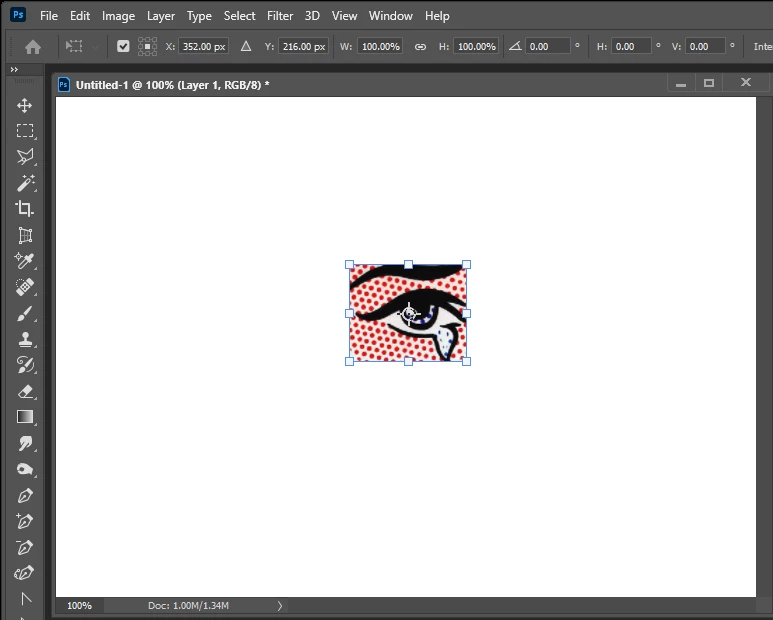Select the Freeform Pen tool
This screenshot has width=773, height=620.
click(x=24, y=573)
